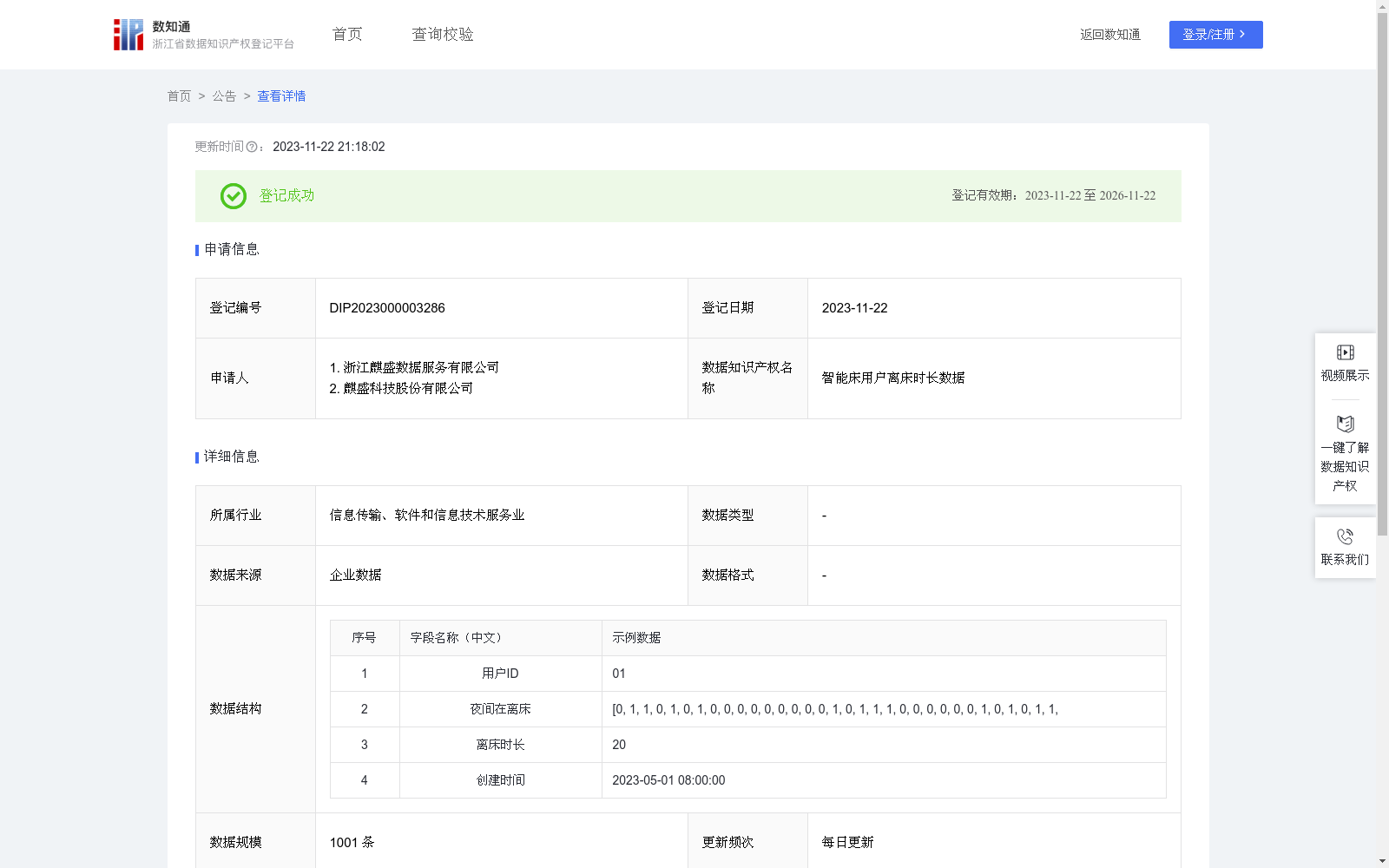Click the arrow in 登录/注册 button
The width and height of the screenshot is (1389, 868).
point(1242,35)
